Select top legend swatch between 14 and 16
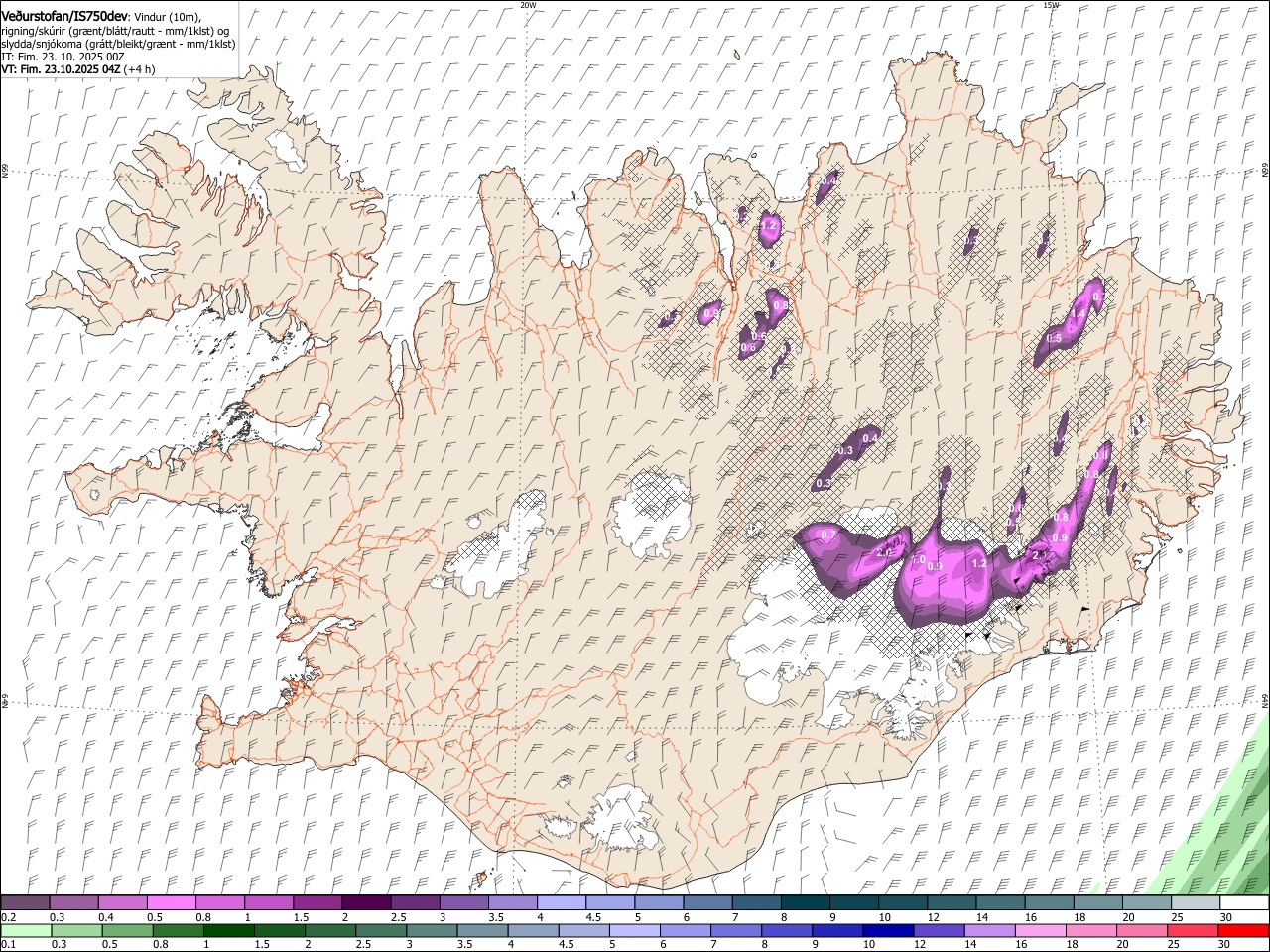This screenshot has width=1270, height=952. point(1000,903)
